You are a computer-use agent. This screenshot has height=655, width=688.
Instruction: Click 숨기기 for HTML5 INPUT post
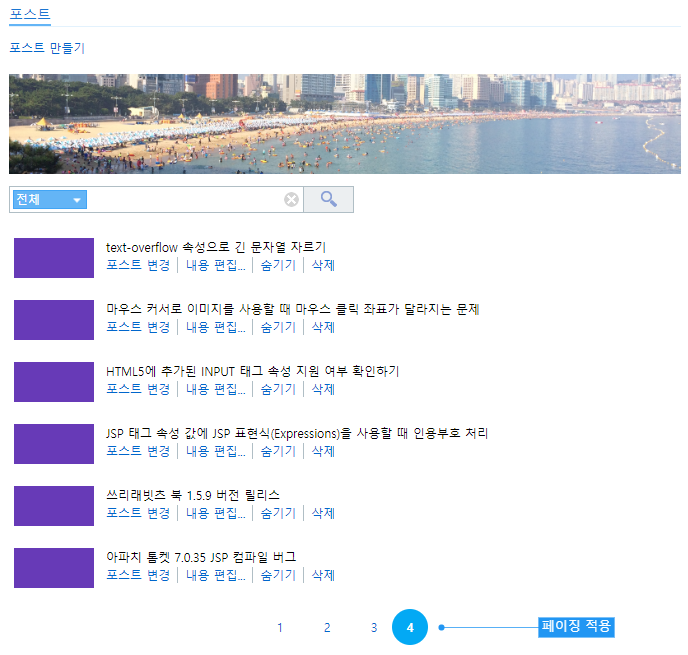278,389
